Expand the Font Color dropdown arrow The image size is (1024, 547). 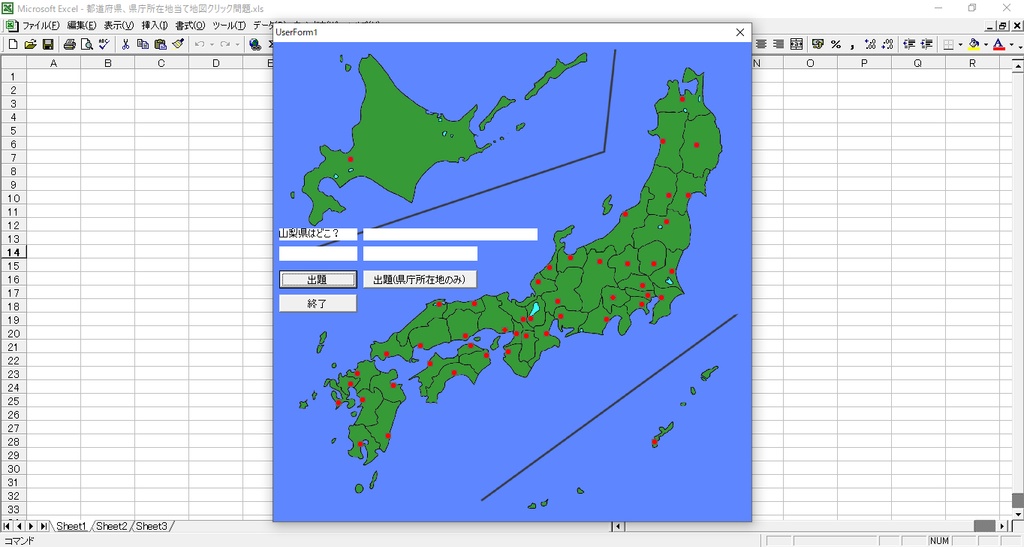[1011, 44]
